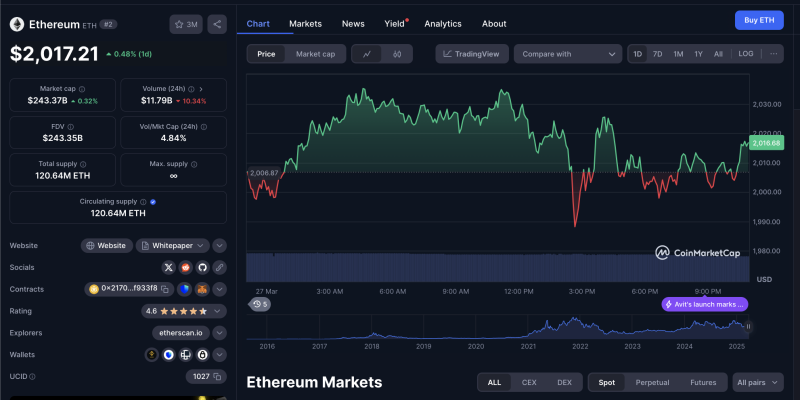
Task: Click the verified circulating supply badge
Action: (x=153, y=202)
